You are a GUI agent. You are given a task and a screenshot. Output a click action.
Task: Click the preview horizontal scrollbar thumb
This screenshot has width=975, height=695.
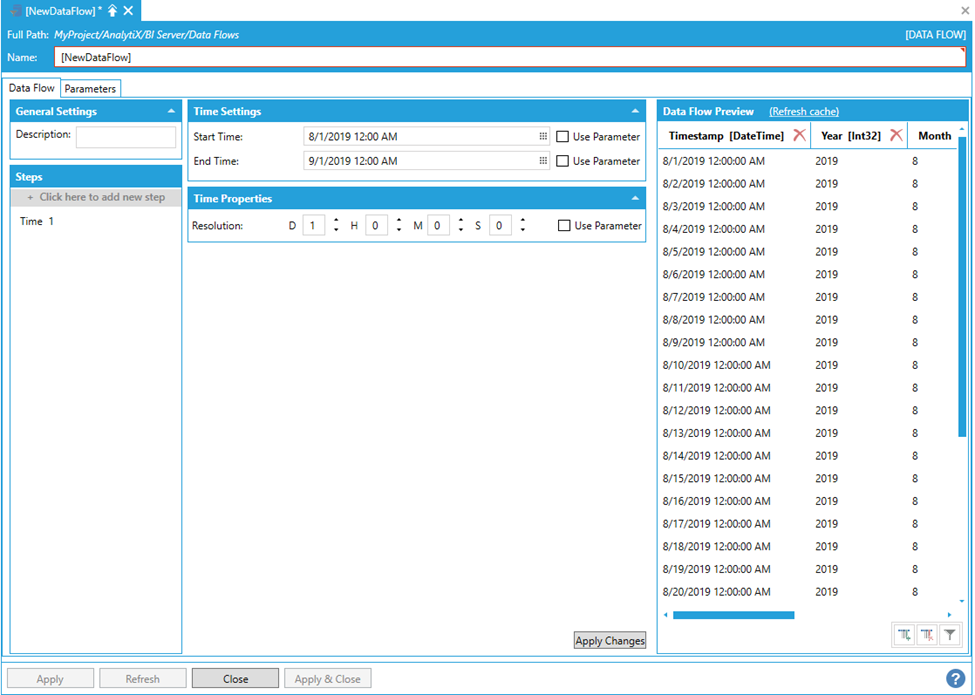tap(733, 615)
